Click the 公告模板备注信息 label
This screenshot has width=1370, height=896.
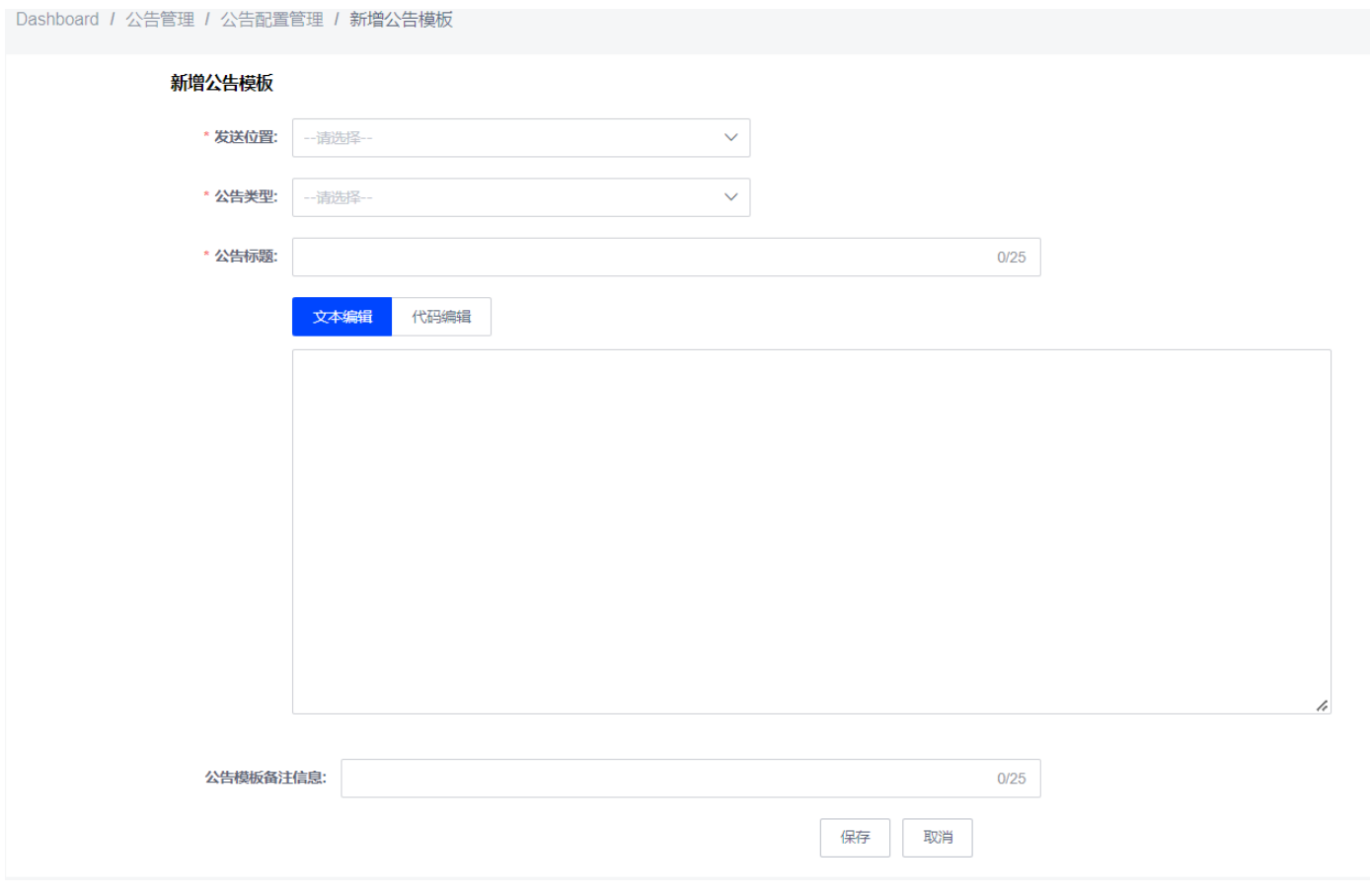tap(266, 778)
